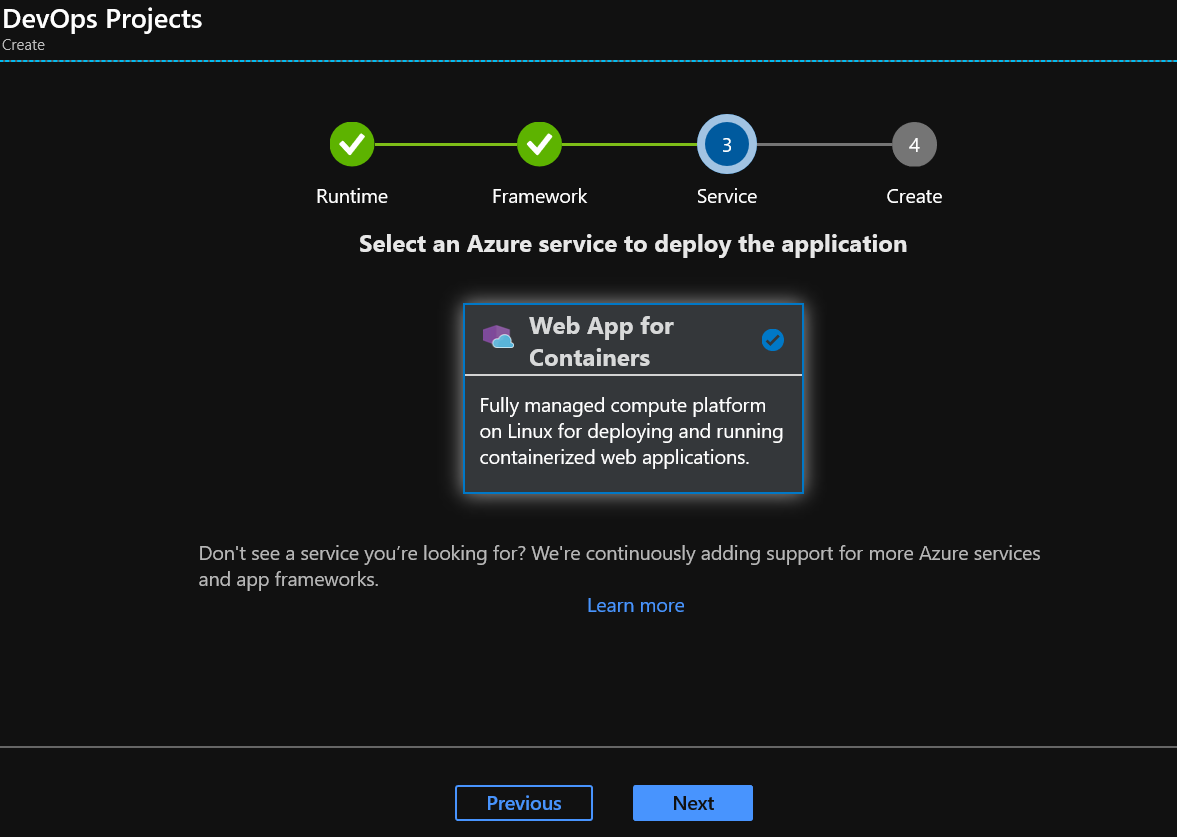Click the 'Select an Azure service' heading
The height and width of the screenshot is (837, 1177).
click(633, 244)
